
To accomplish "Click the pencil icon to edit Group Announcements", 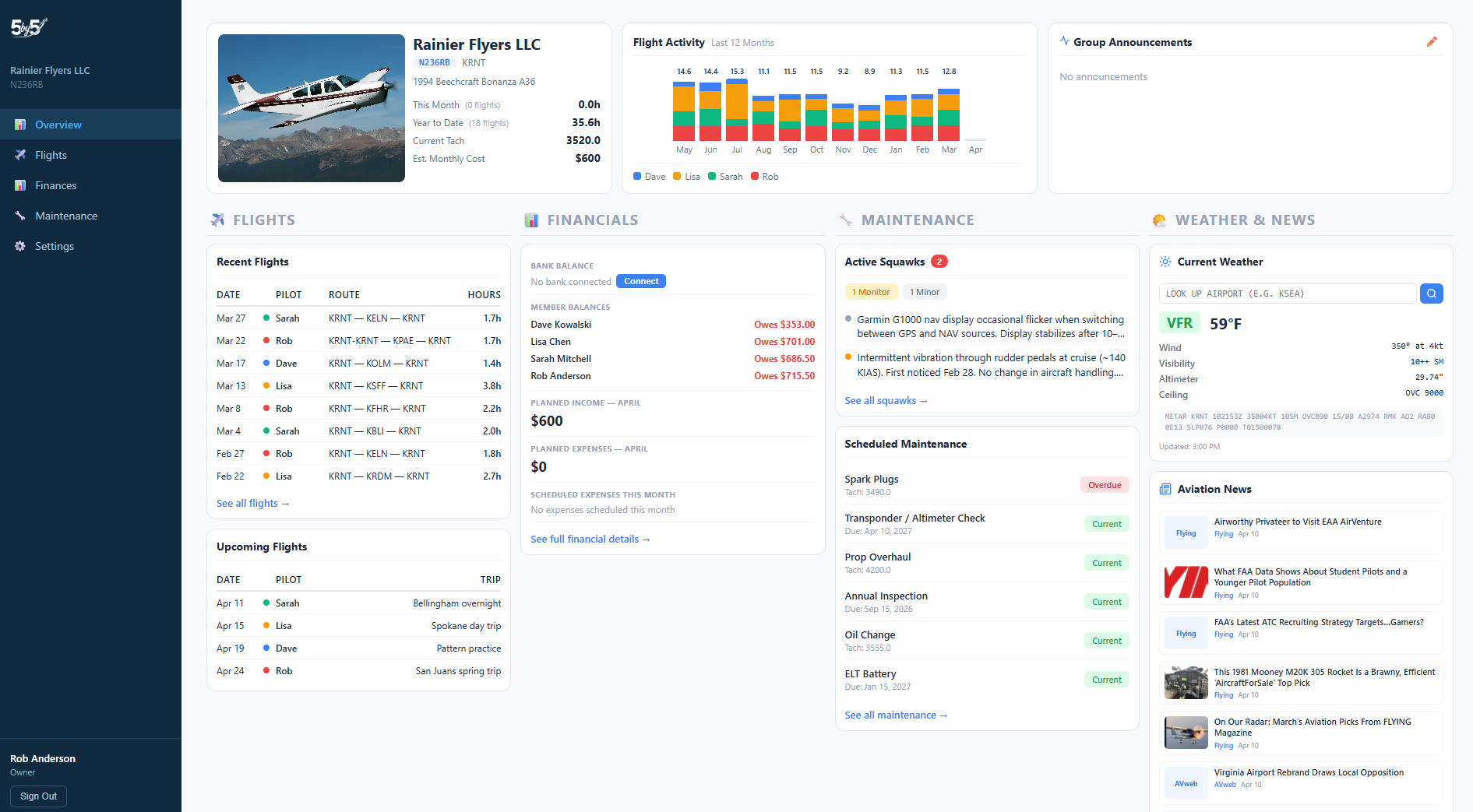I will point(1432,42).
